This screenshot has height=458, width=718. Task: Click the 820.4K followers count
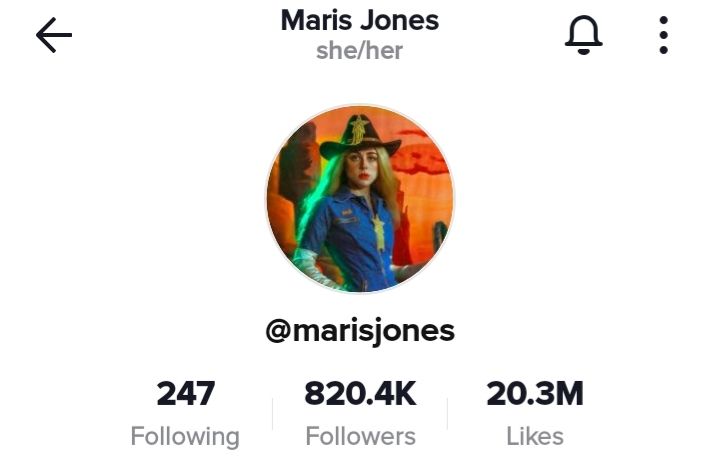click(x=360, y=393)
